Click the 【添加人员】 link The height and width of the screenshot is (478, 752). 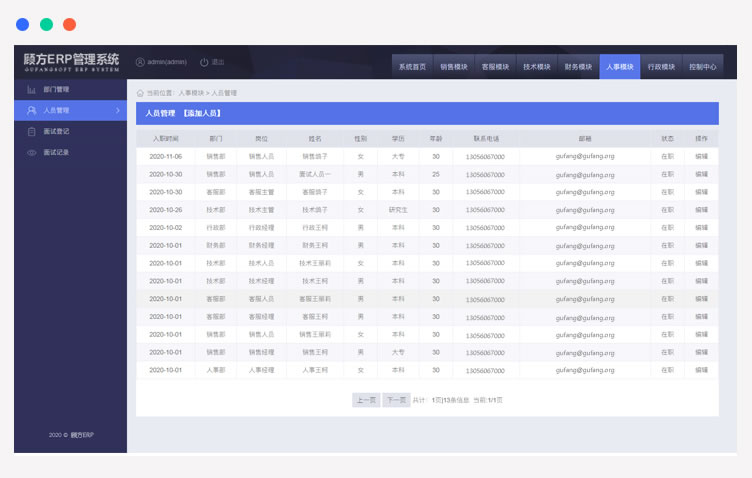coord(202,114)
